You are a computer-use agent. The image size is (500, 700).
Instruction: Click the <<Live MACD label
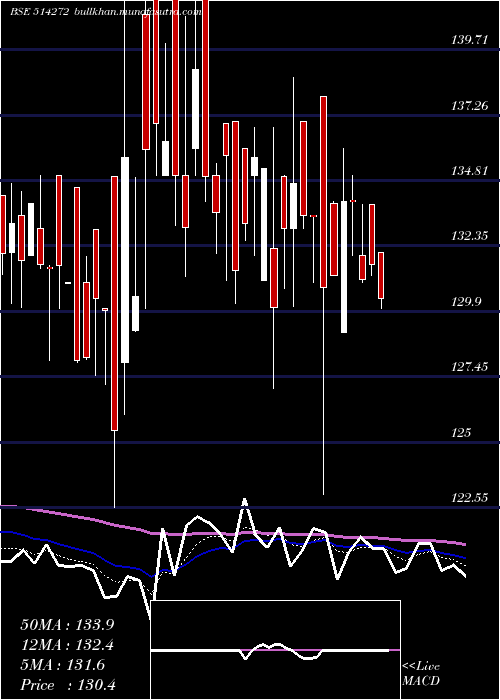pos(421,674)
